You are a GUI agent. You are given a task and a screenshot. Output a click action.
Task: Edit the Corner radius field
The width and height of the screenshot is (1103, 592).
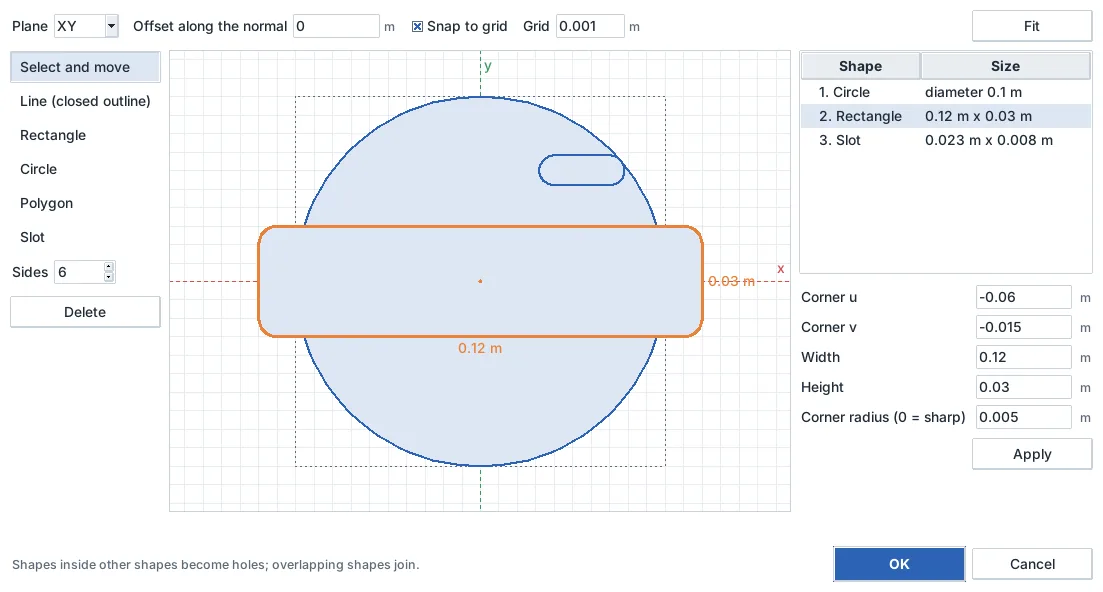1024,418
